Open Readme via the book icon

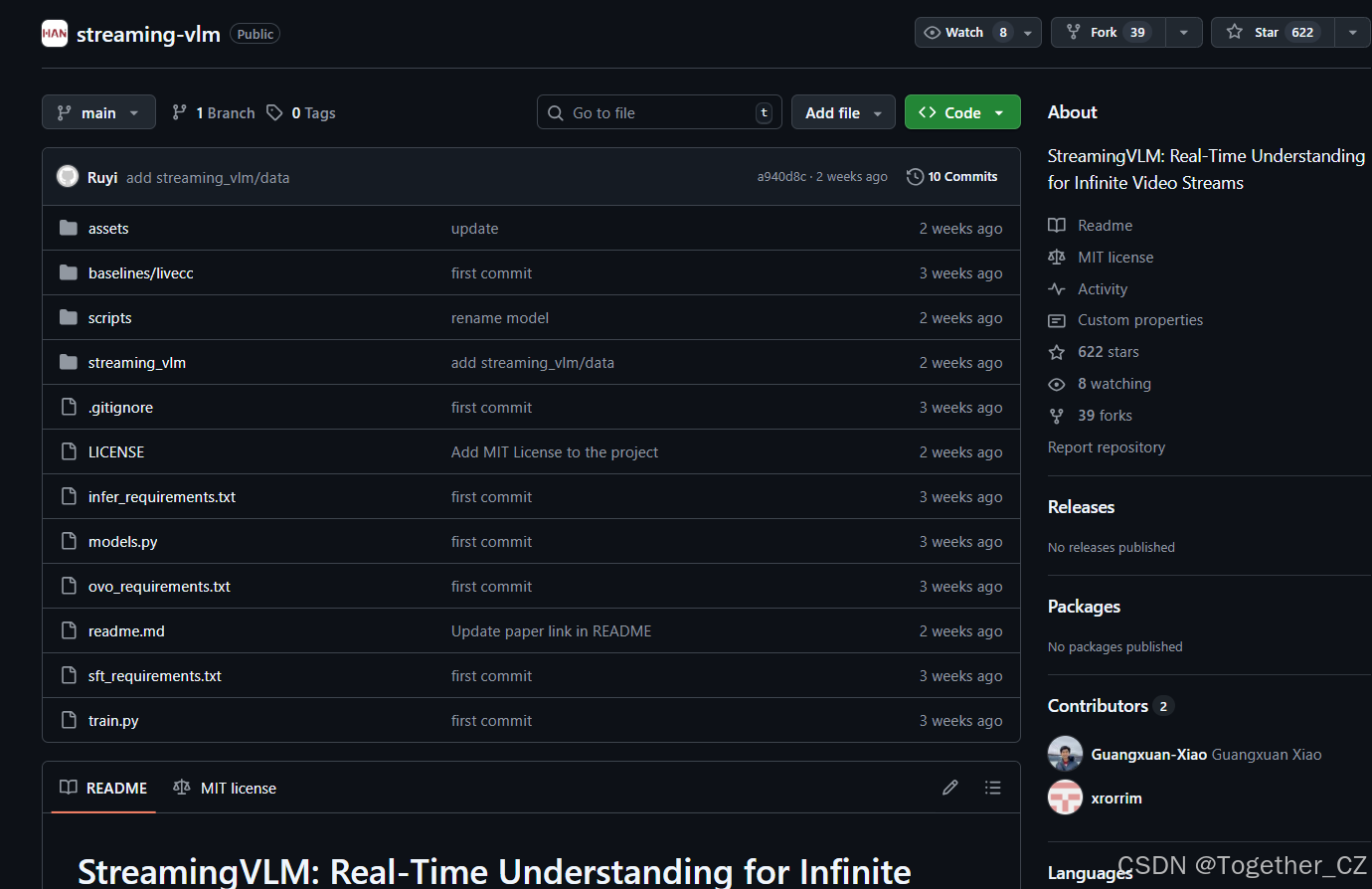click(1056, 225)
